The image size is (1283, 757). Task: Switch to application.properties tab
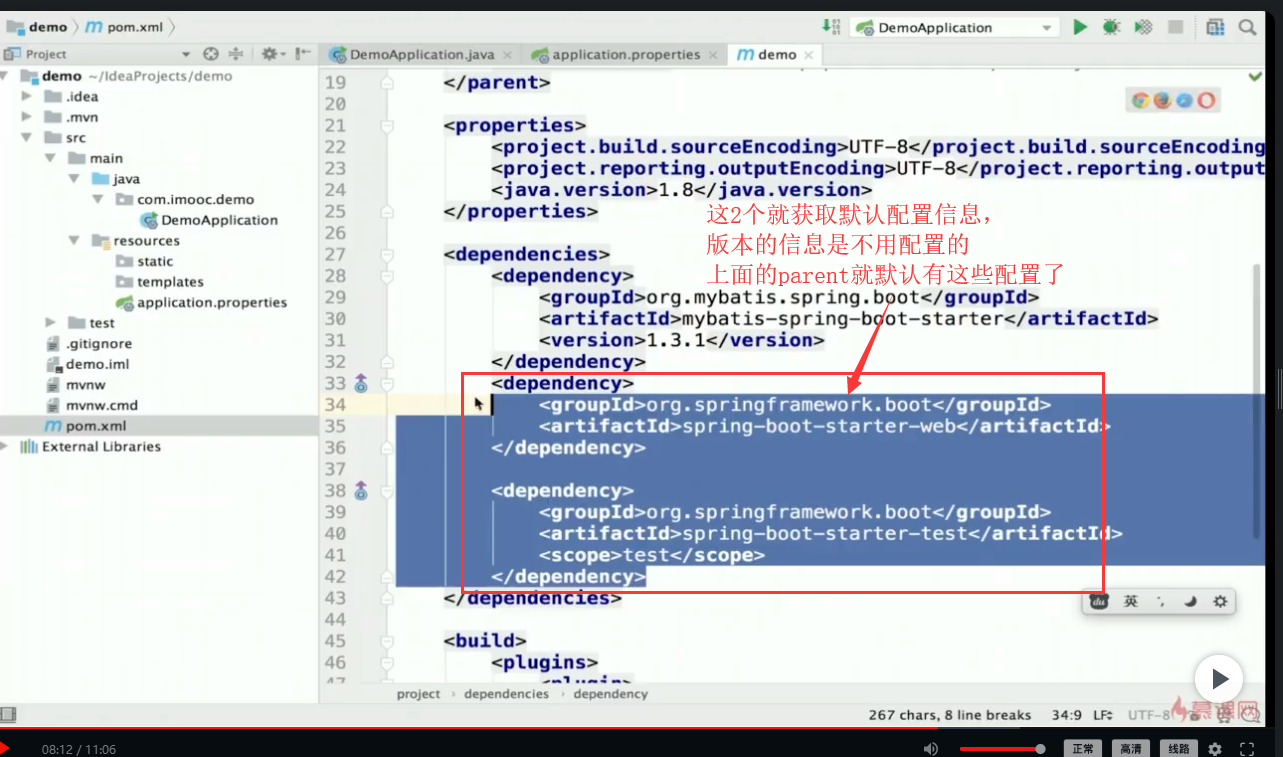click(x=626, y=55)
